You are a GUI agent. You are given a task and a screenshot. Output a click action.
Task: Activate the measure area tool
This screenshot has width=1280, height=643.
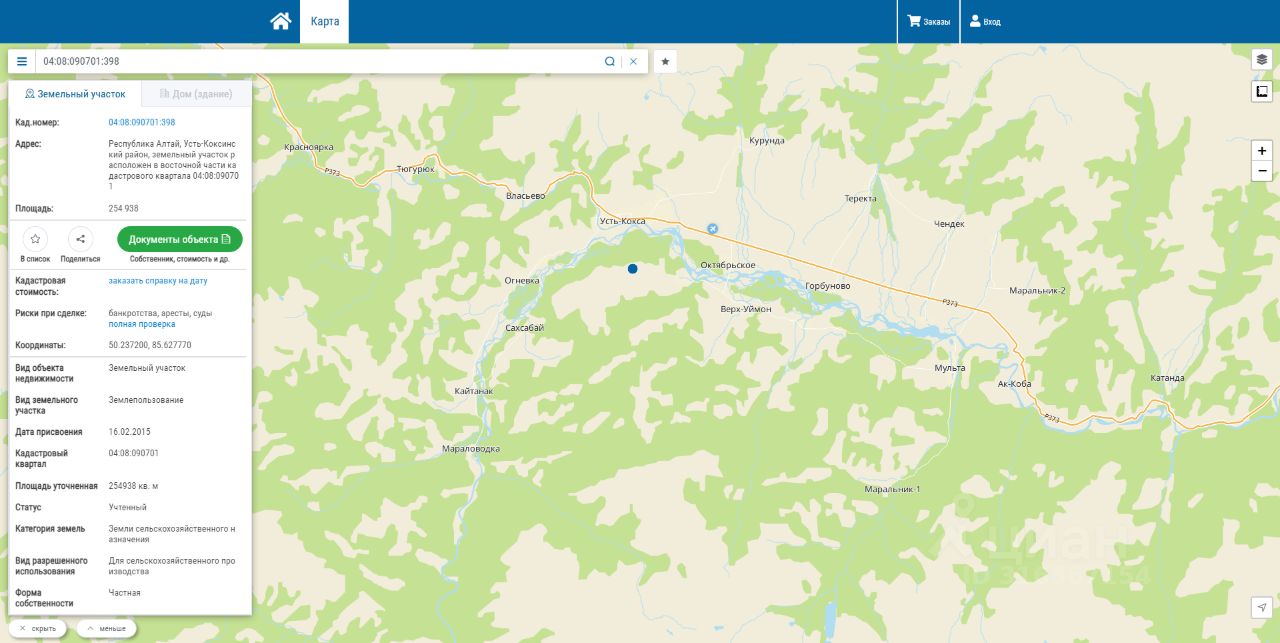[x=1262, y=92]
